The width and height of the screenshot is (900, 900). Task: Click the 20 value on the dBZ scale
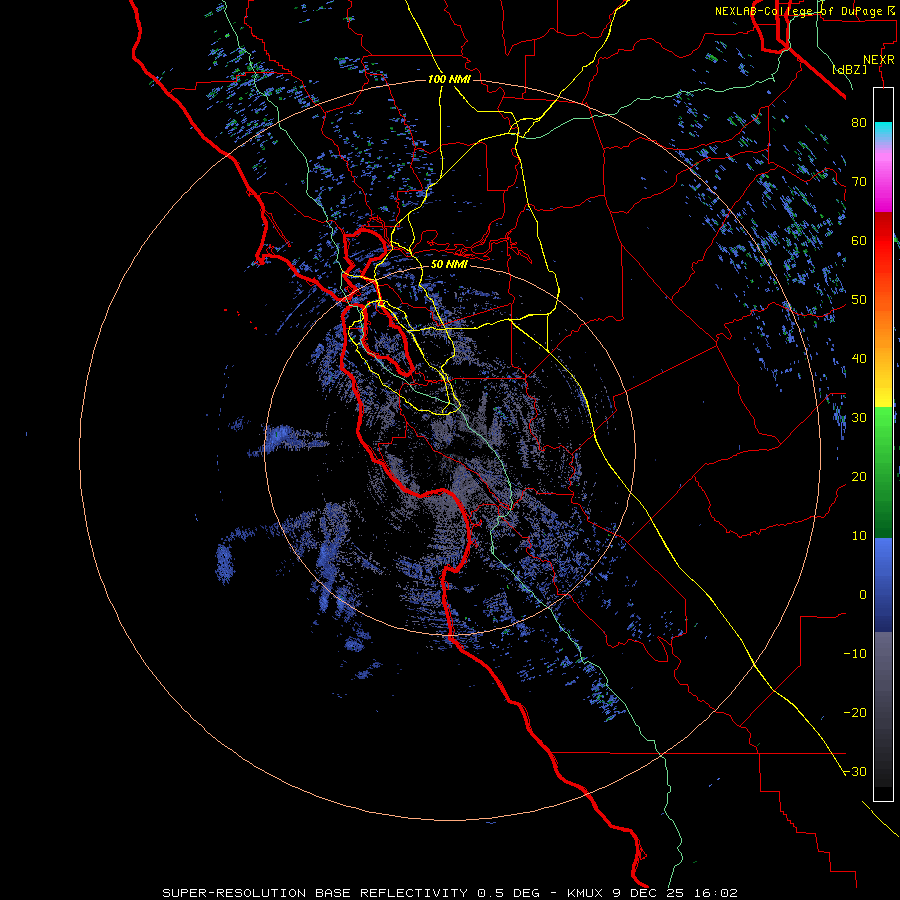pos(859,477)
